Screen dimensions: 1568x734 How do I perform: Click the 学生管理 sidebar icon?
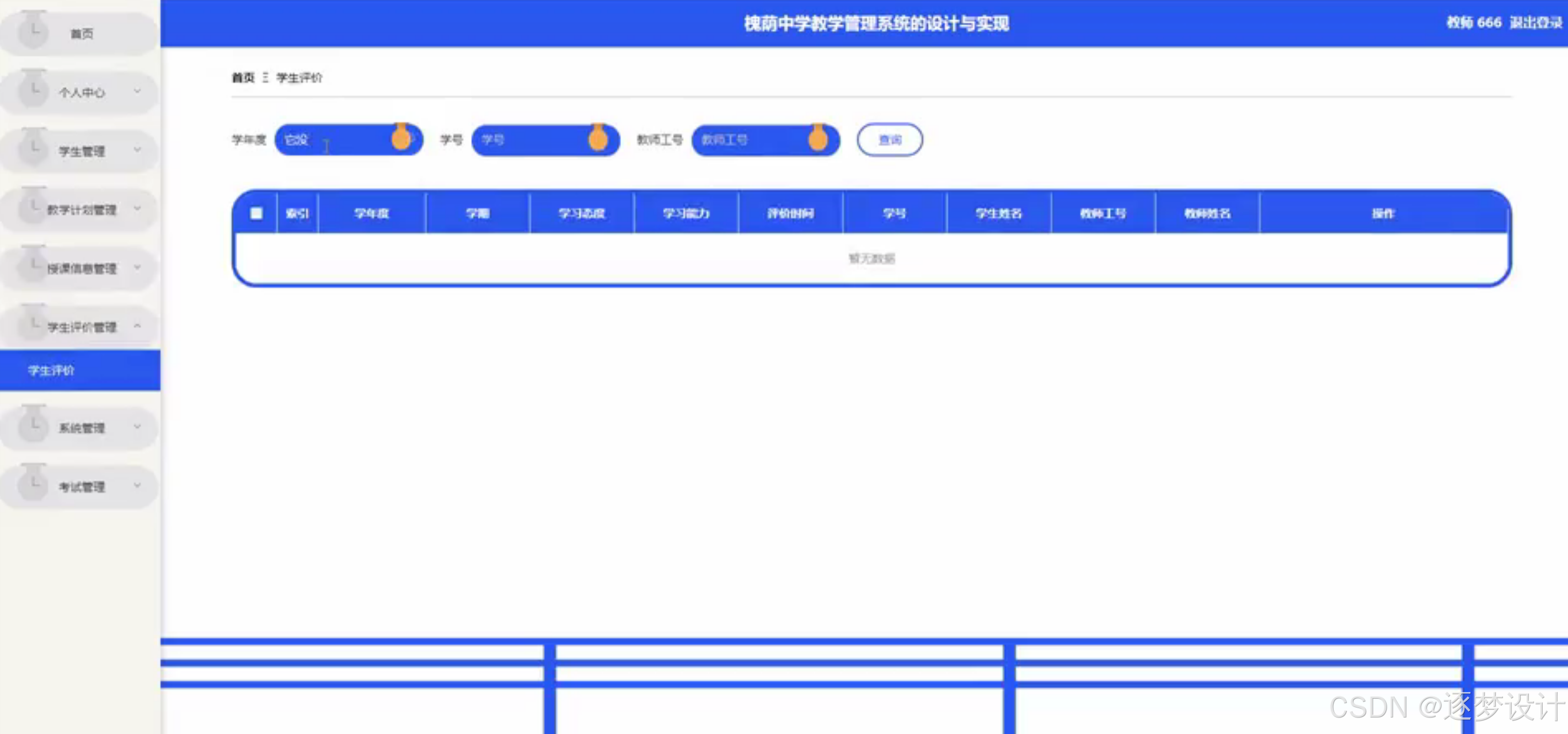(x=34, y=149)
